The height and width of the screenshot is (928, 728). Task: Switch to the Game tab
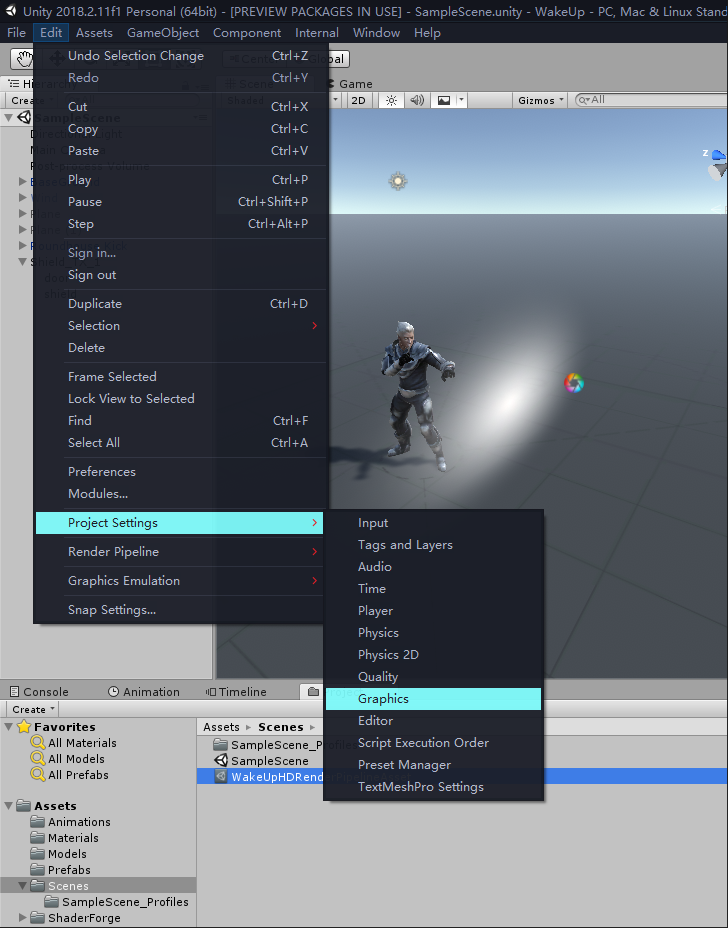[352, 84]
